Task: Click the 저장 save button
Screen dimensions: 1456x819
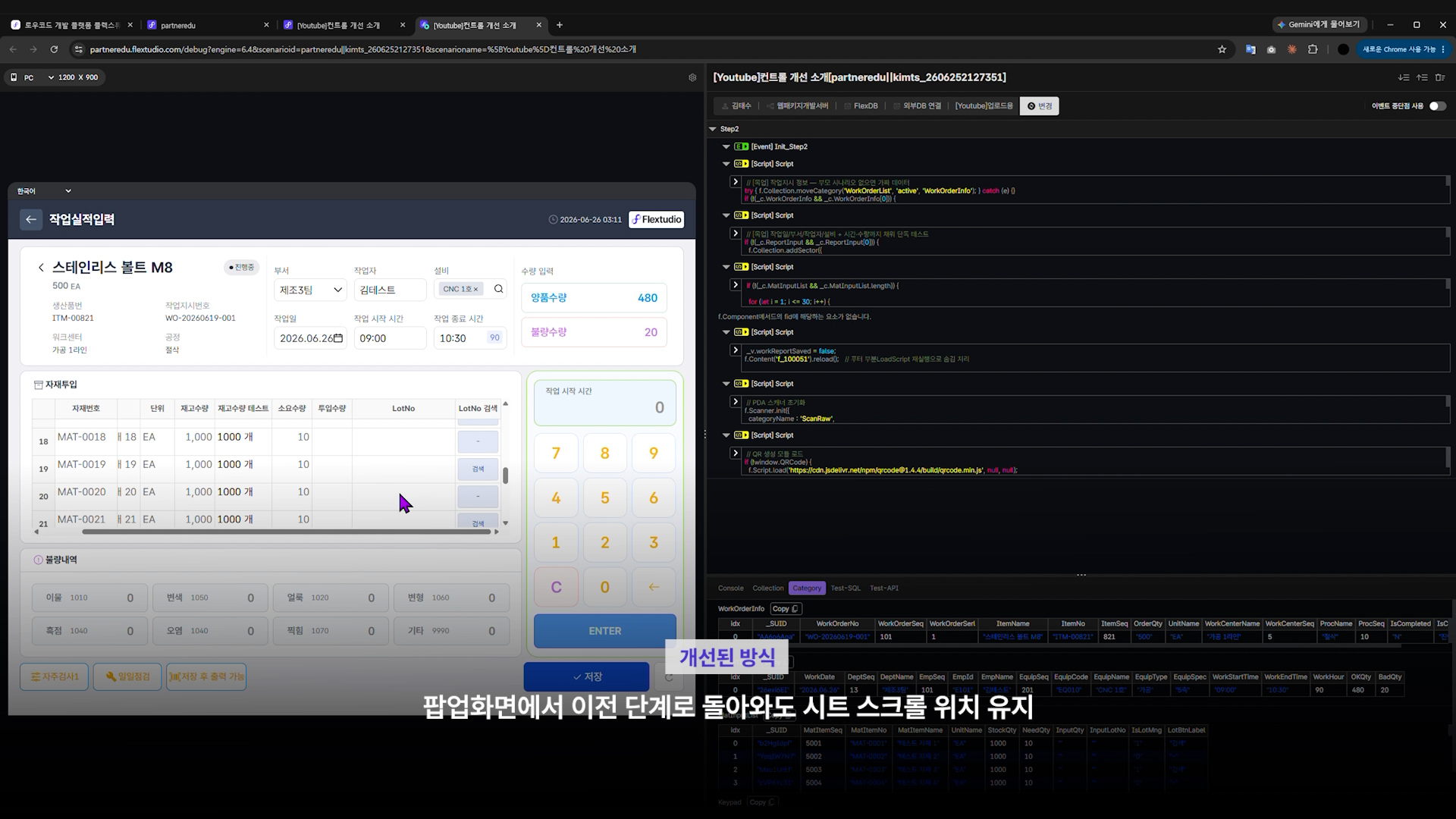Action: [586, 676]
